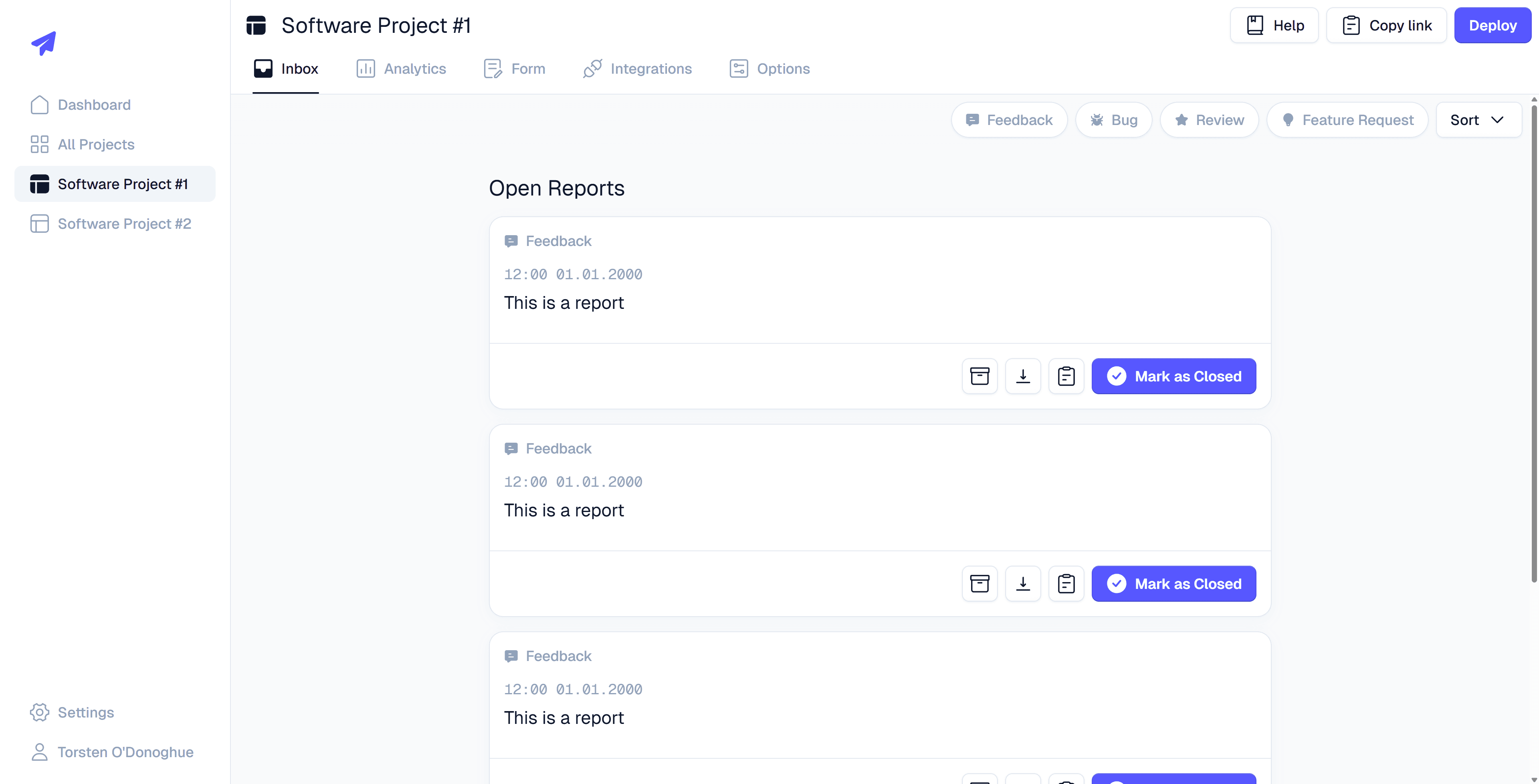The width and height of the screenshot is (1539, 784).
Task: Toggle the Review filter chip
Action: [x=1209, y=120]
